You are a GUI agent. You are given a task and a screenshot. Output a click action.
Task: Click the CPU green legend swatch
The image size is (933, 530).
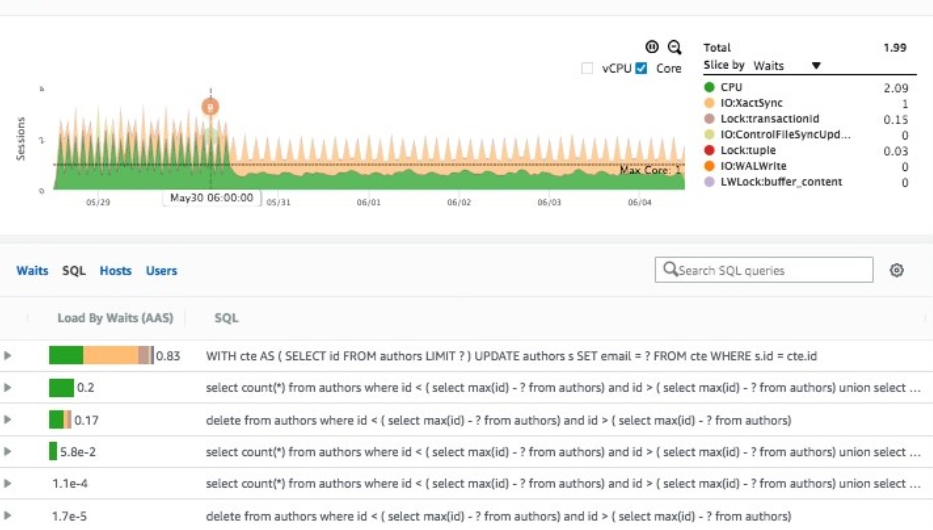coord(709,87)
